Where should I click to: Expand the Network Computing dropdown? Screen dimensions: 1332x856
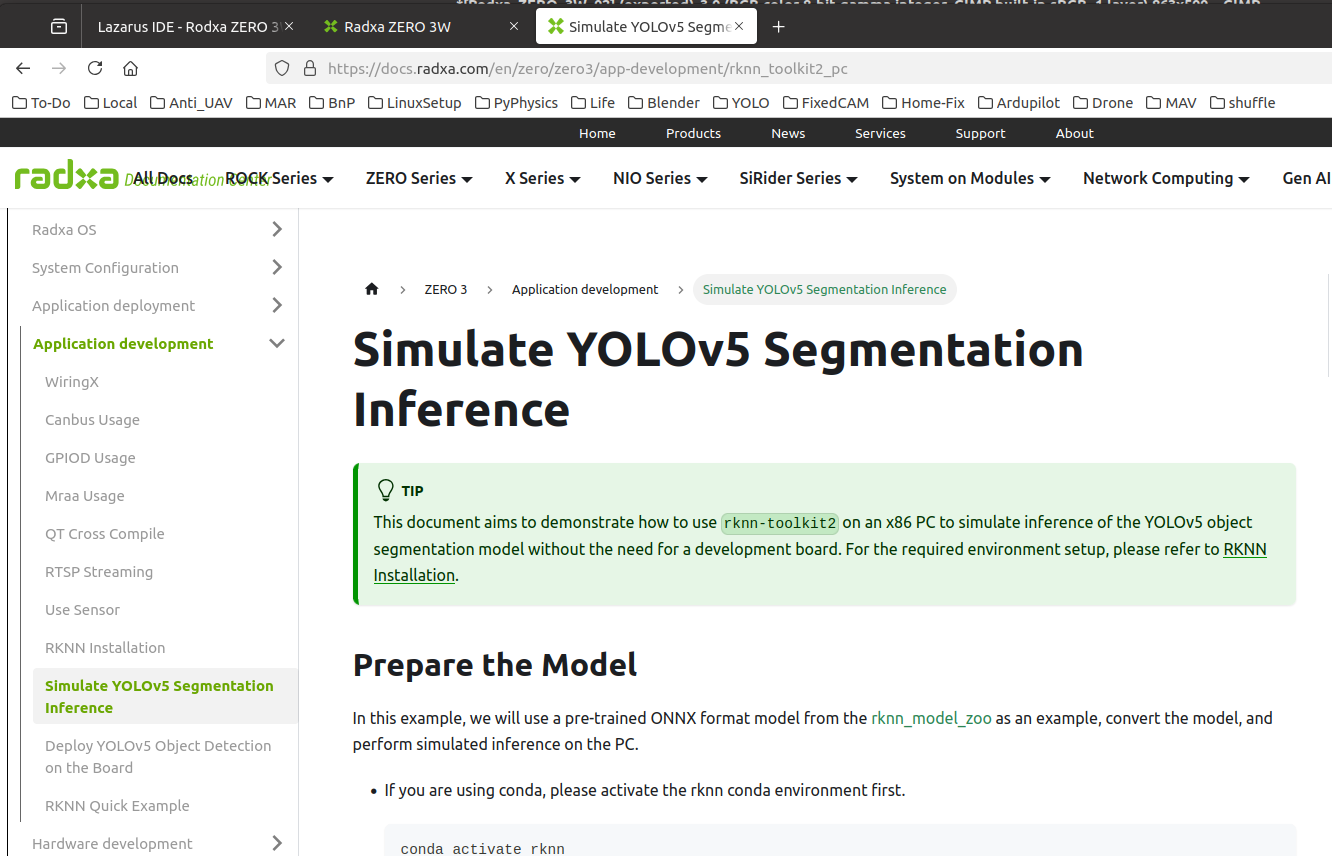tap(1166, 178)
